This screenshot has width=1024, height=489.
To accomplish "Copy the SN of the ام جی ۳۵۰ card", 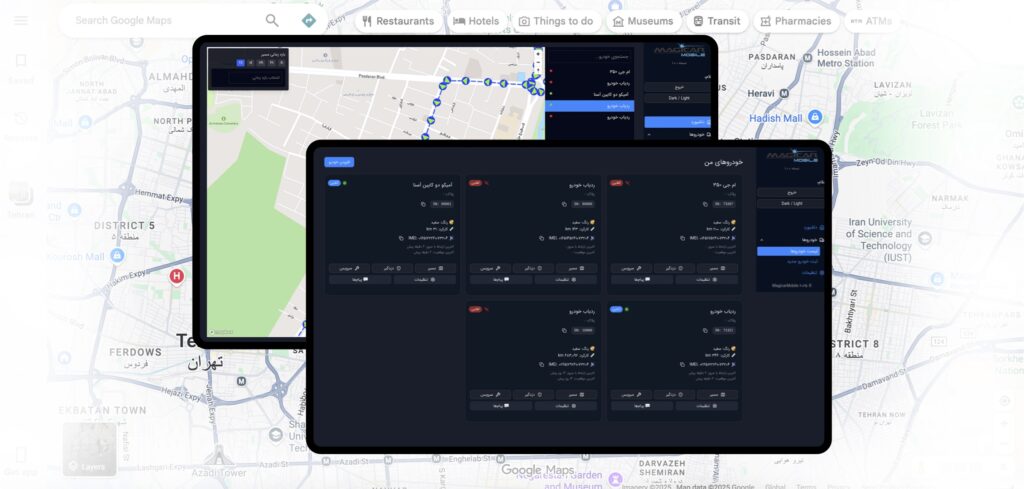I will [x=705, y=204].
